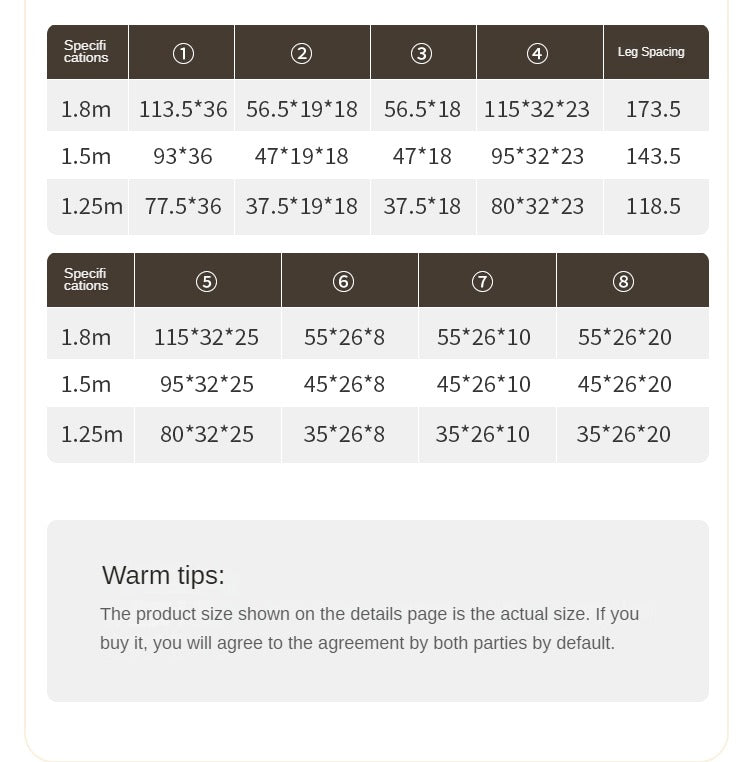Select the 113.5*36 table cell
Screen dimensions: 750x762
coord(183,109)
